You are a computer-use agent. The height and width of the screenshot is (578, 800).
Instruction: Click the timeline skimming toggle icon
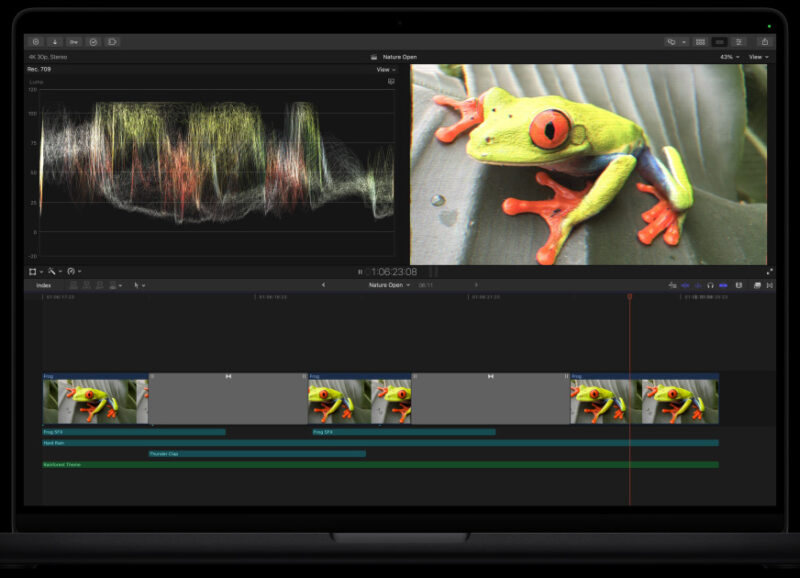[x=685, y=285]
